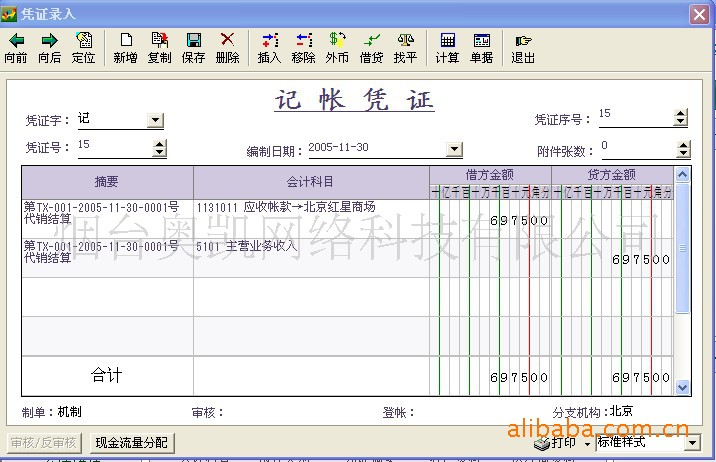Click credit amount 697500 in second row
This screenshot has height=462, width=716.
pos(641,260)
